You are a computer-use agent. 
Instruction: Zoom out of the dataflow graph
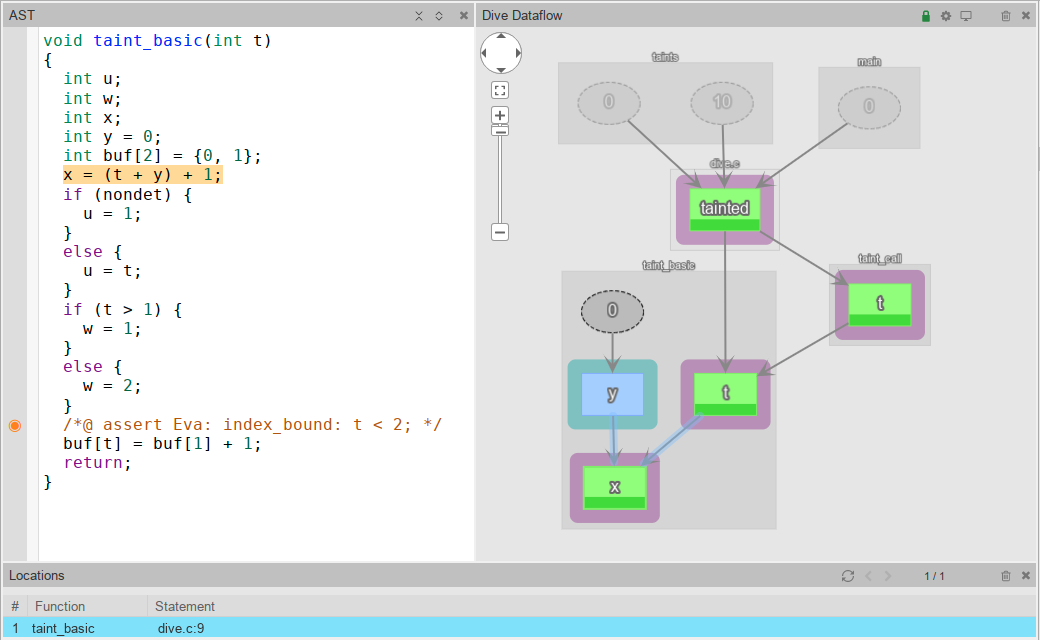[500, 232]
